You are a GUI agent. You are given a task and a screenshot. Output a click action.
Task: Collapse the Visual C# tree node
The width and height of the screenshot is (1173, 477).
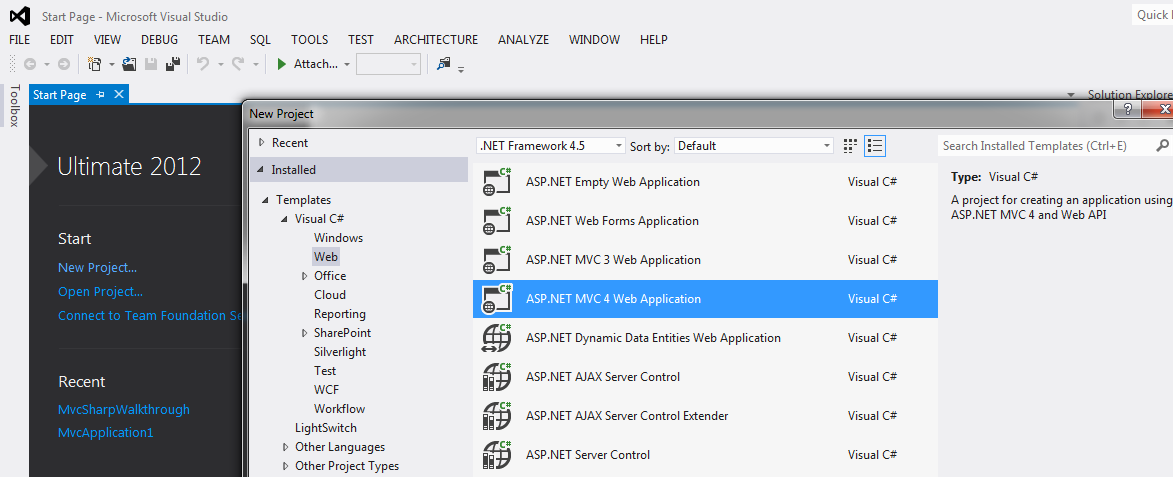point(284,219)
